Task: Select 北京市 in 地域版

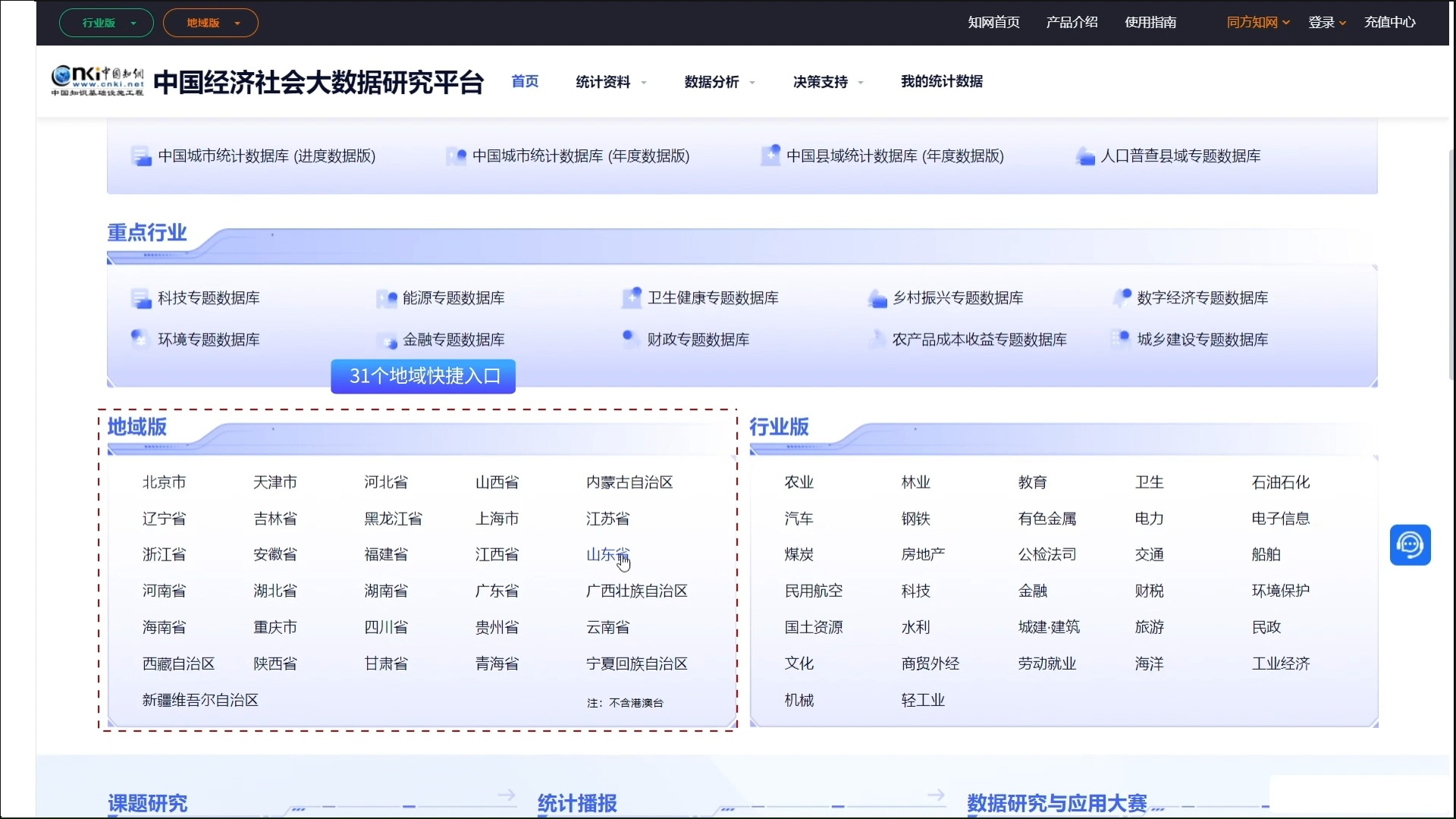Action: click(164, 482)
